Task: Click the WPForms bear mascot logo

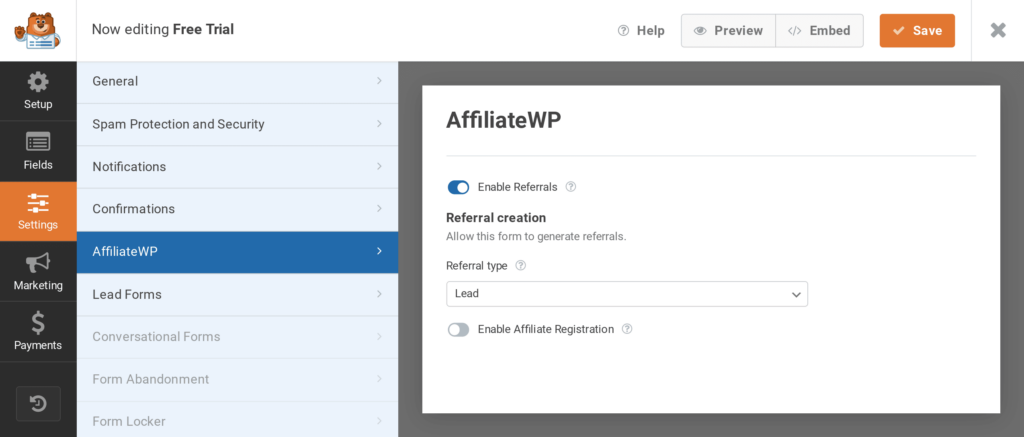Action: 38,30
